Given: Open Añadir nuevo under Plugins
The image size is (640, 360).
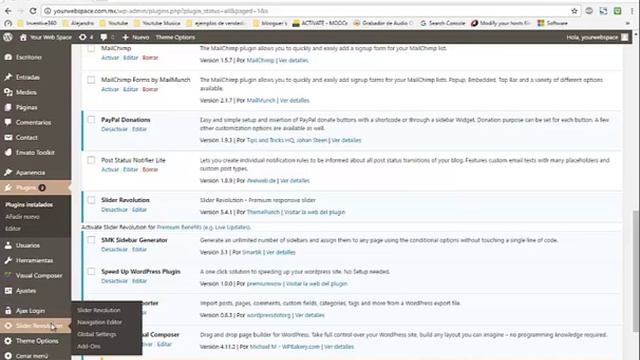Looking at the screenshot, I should click(22, 217).
